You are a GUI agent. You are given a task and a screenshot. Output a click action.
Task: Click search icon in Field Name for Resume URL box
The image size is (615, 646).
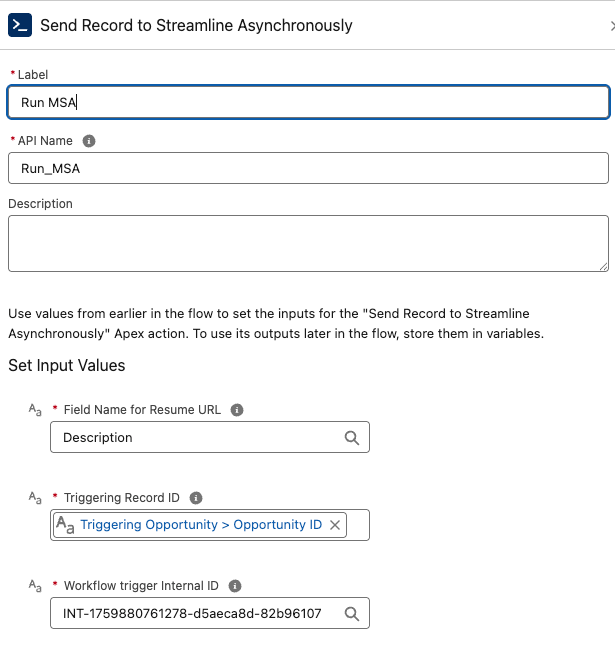pos(351,437)
